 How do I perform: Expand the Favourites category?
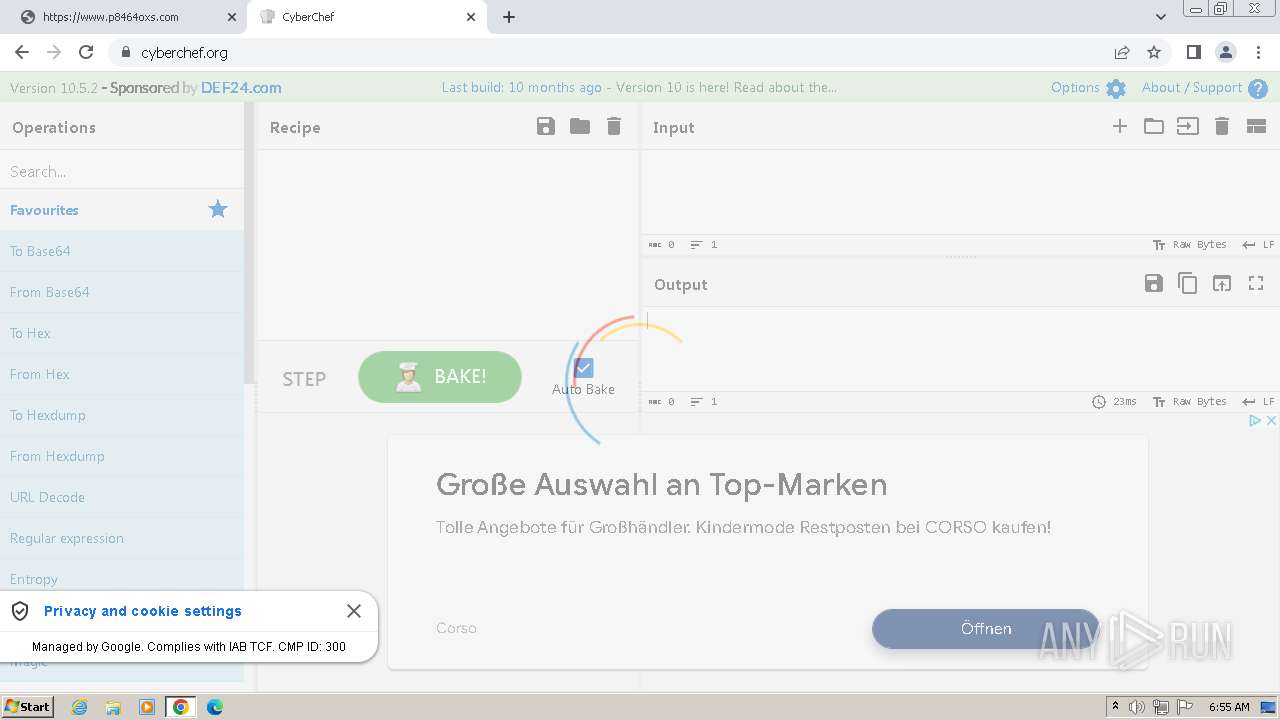tap(122, 210)
